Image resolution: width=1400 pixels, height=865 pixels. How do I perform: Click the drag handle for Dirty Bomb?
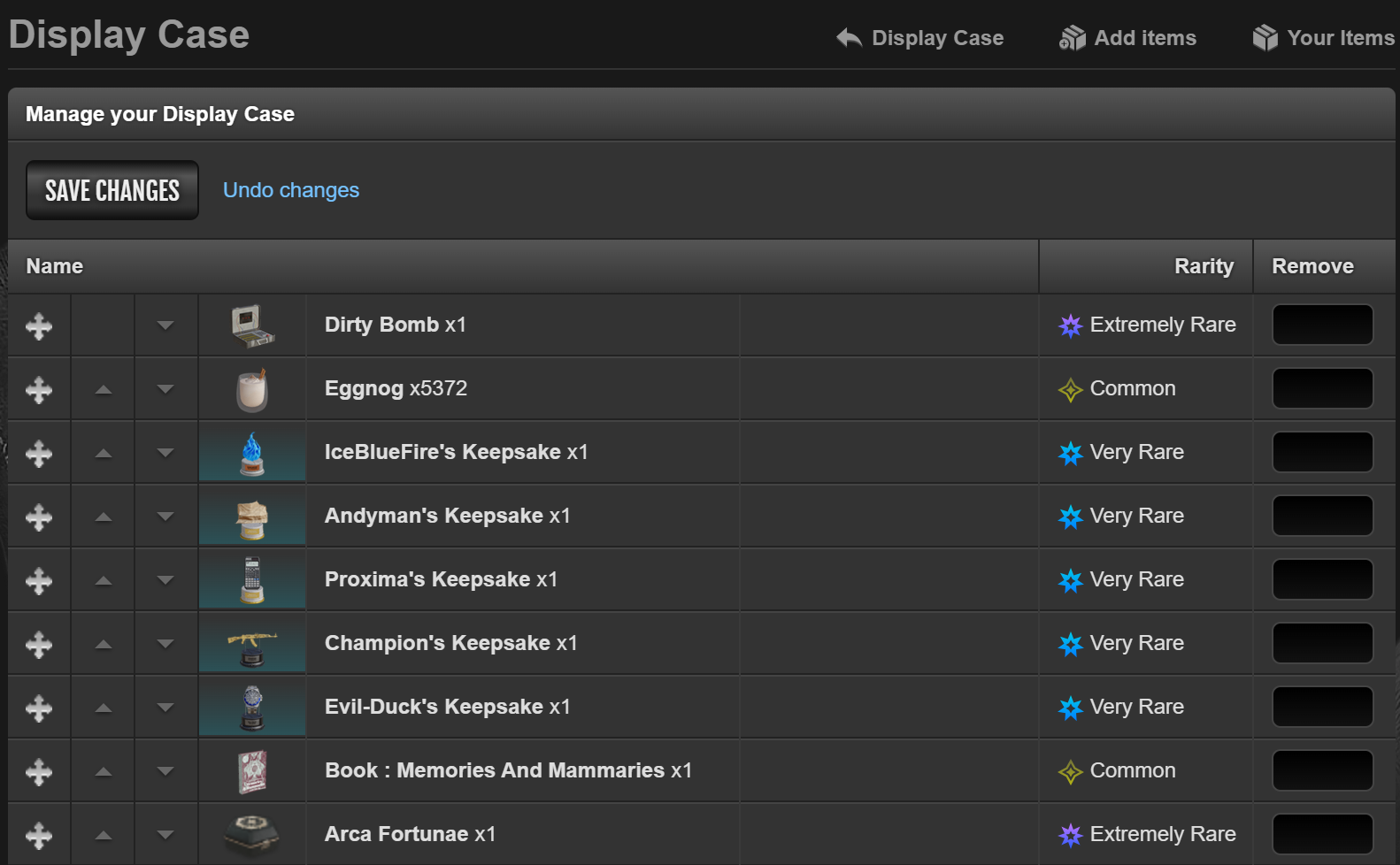pos(39,326)
